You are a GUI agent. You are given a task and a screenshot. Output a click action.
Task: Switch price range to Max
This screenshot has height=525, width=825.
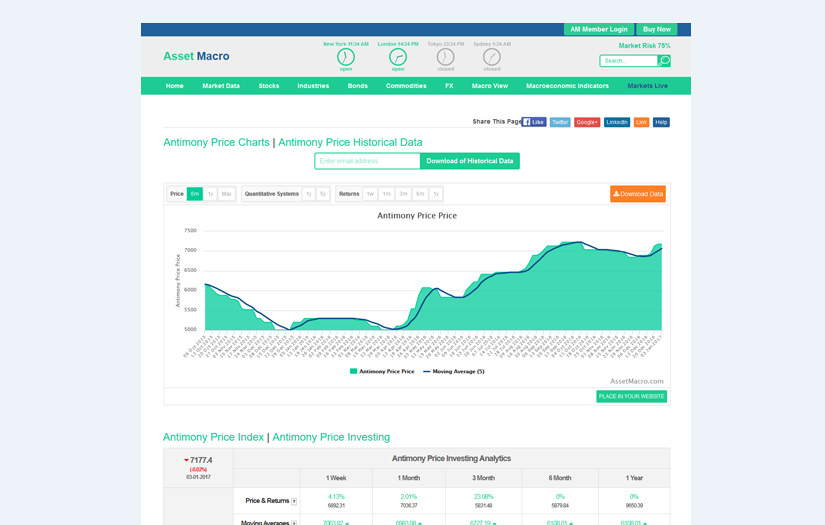226,194
